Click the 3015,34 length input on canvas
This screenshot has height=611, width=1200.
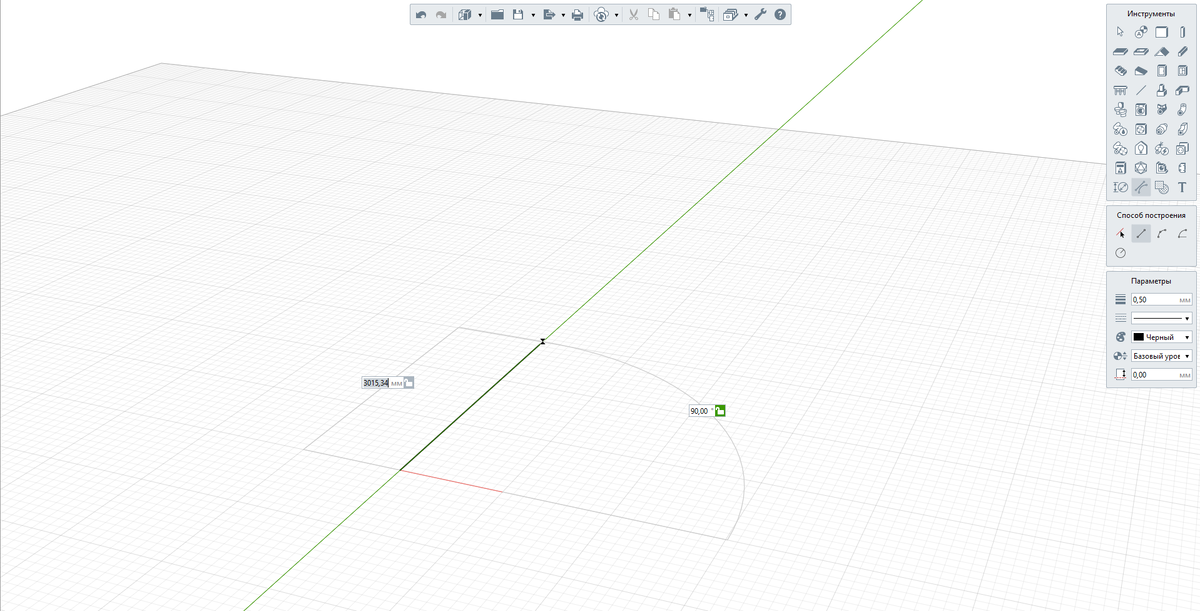[x=382, y=383]
